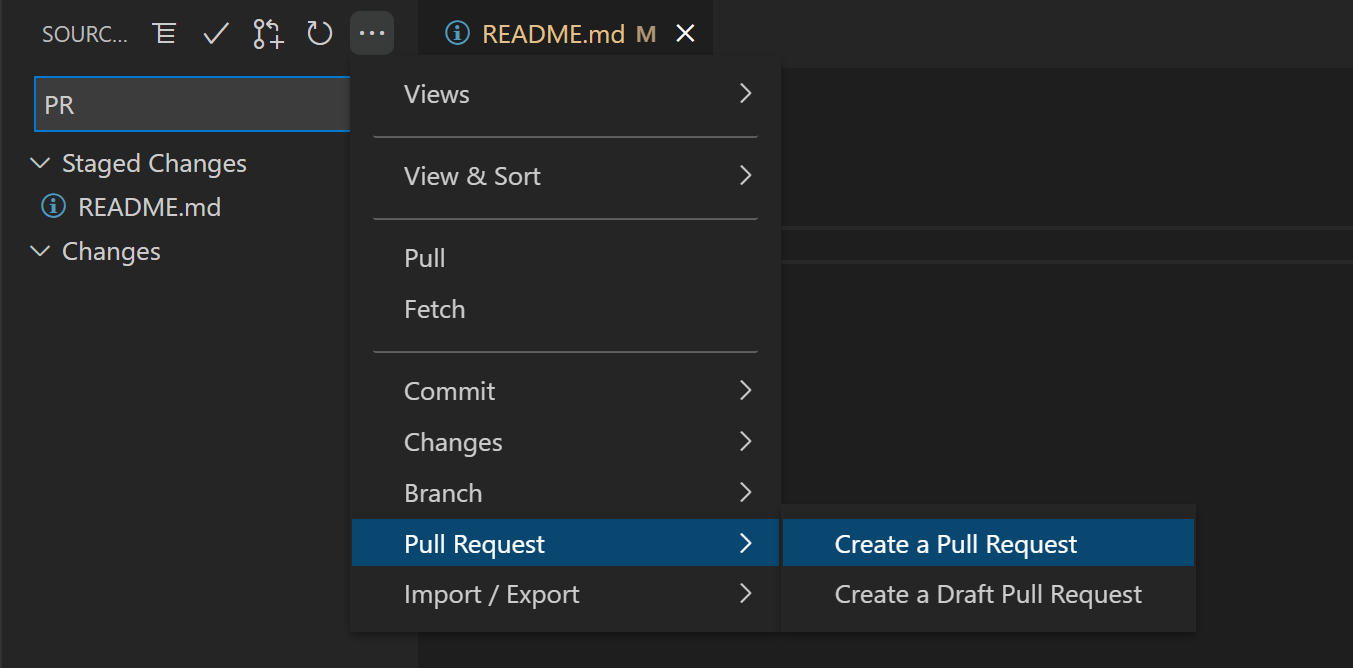Collapse the Staged Changes section
The image size is (1353, 668).
click(x=40, y=163)
